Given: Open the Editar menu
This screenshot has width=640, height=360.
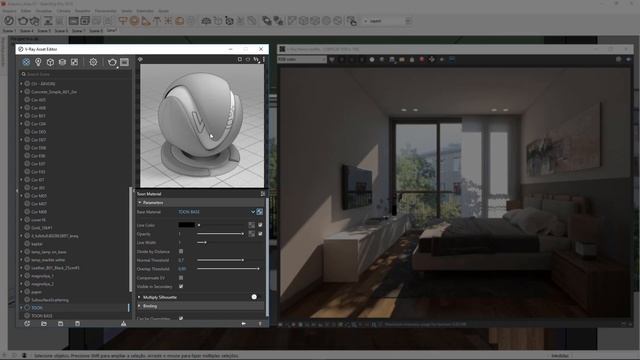Looking at the screenshot, I should point(26,11).
